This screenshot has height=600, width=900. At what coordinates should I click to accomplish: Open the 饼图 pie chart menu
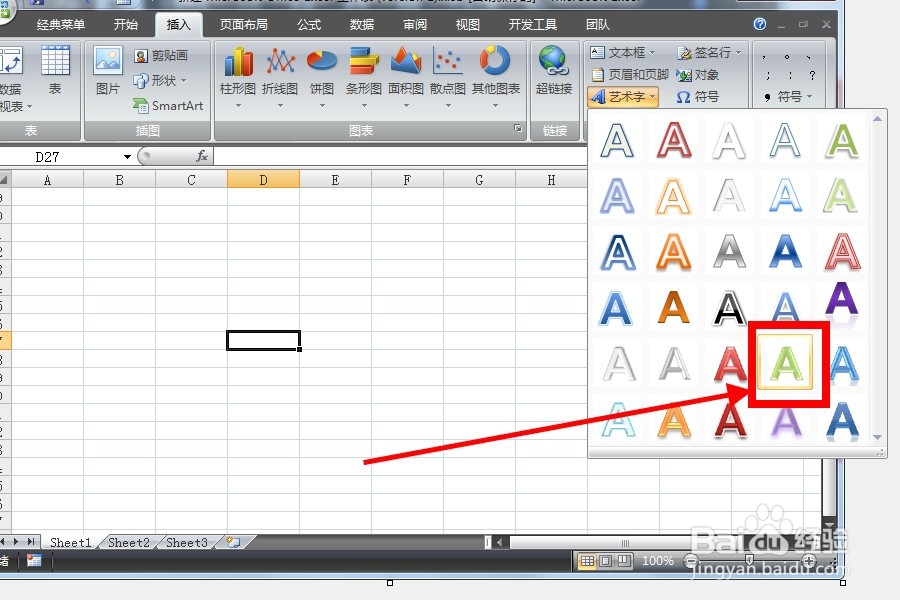322,78
